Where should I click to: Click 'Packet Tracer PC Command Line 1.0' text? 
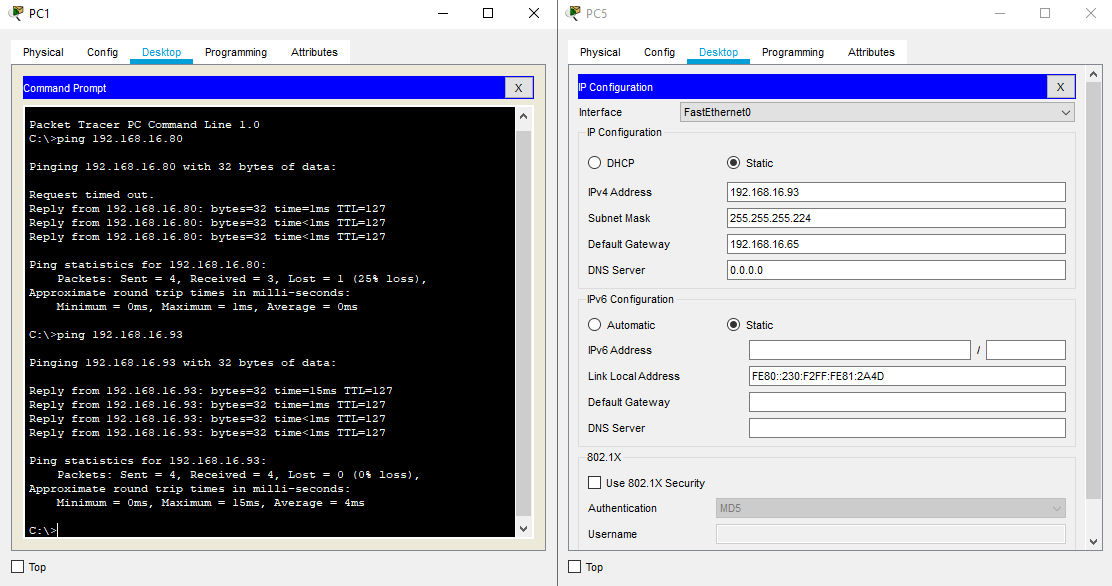(145, 125)
